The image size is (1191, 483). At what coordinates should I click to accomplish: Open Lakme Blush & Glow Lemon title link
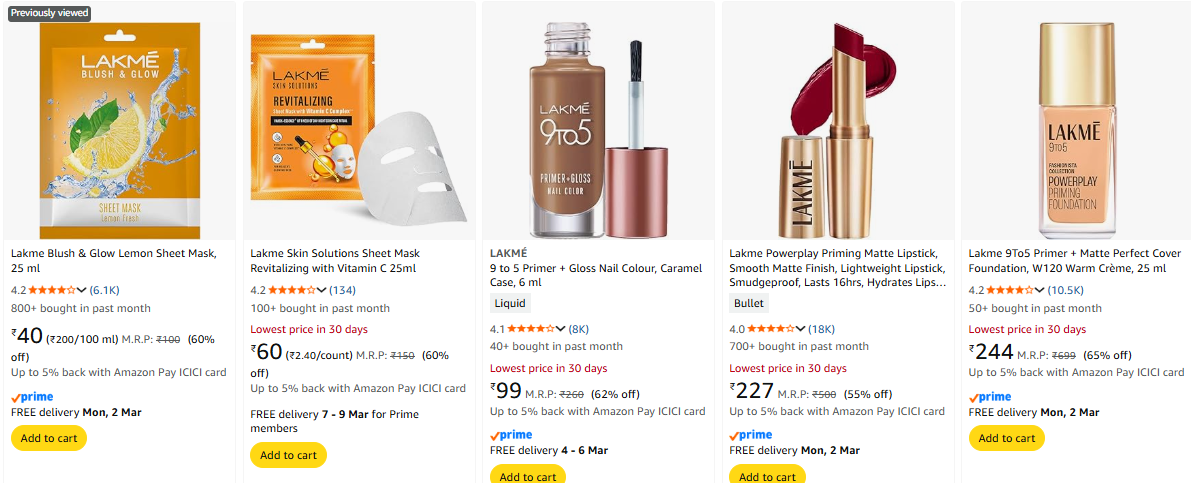click(113, 254)
